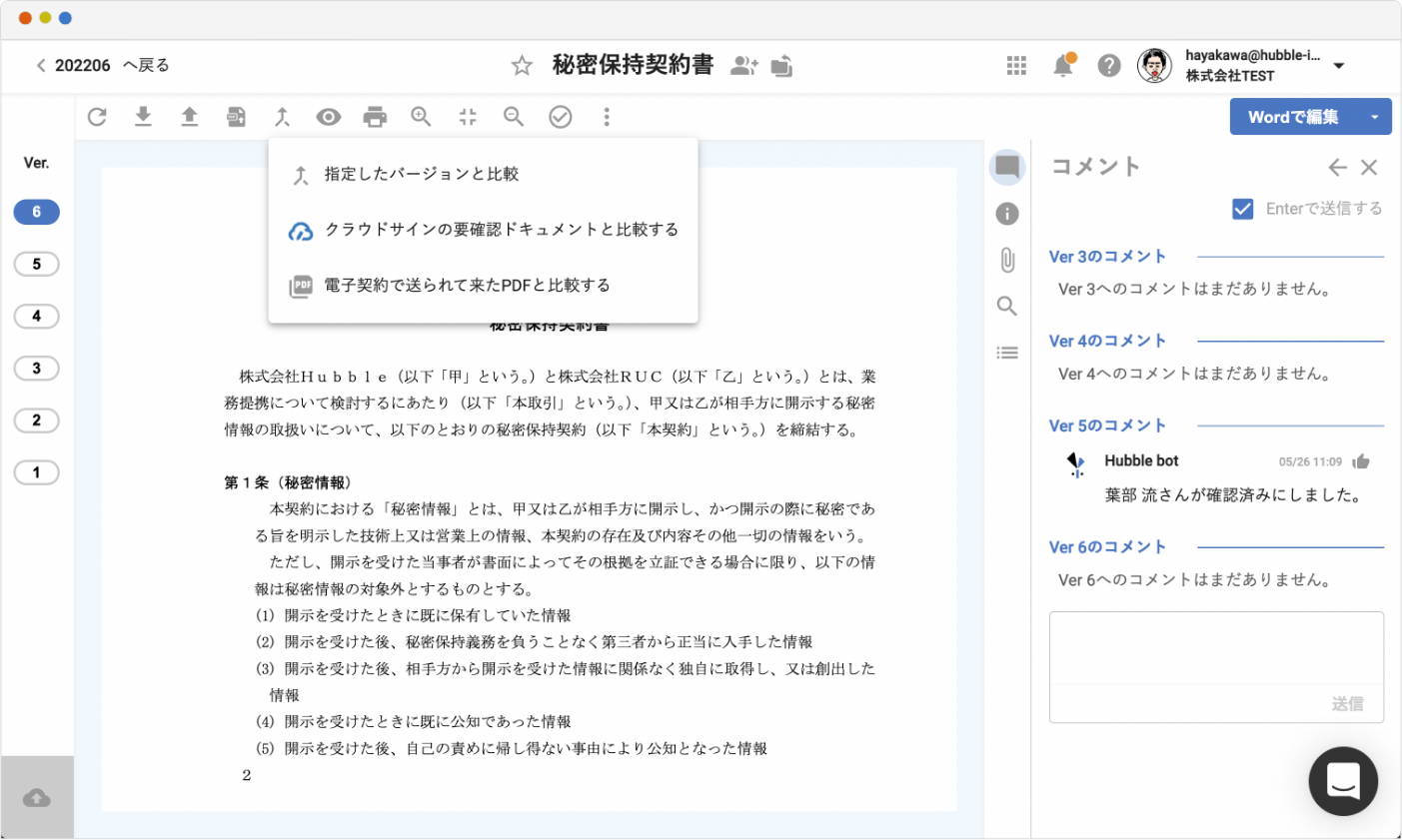1402x840 pixels.
Task: Click the Wordで編集 button
Action: [x=1292, y=117]
